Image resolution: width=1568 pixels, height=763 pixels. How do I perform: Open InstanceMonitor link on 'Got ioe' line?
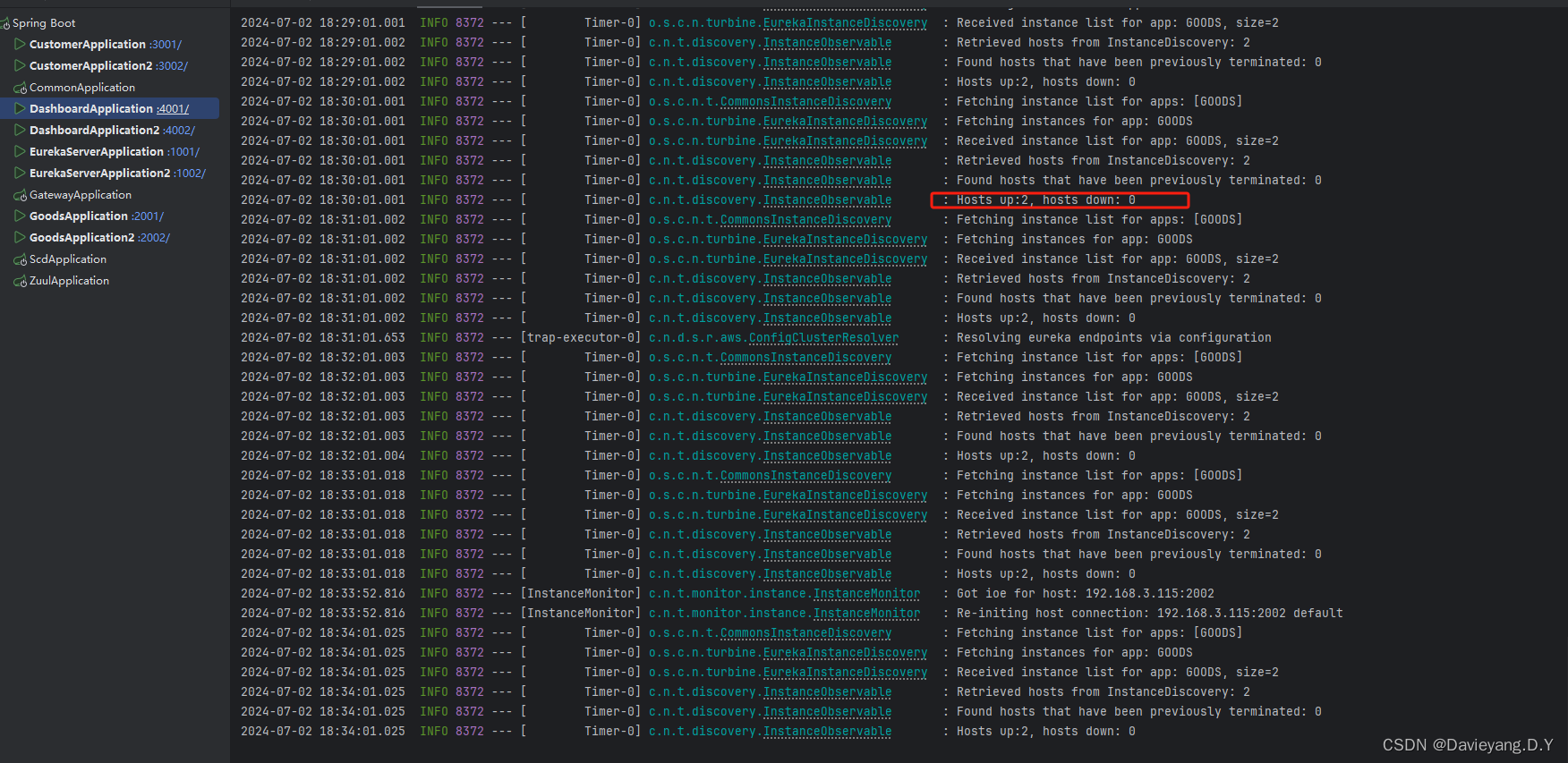click(866, 593)
